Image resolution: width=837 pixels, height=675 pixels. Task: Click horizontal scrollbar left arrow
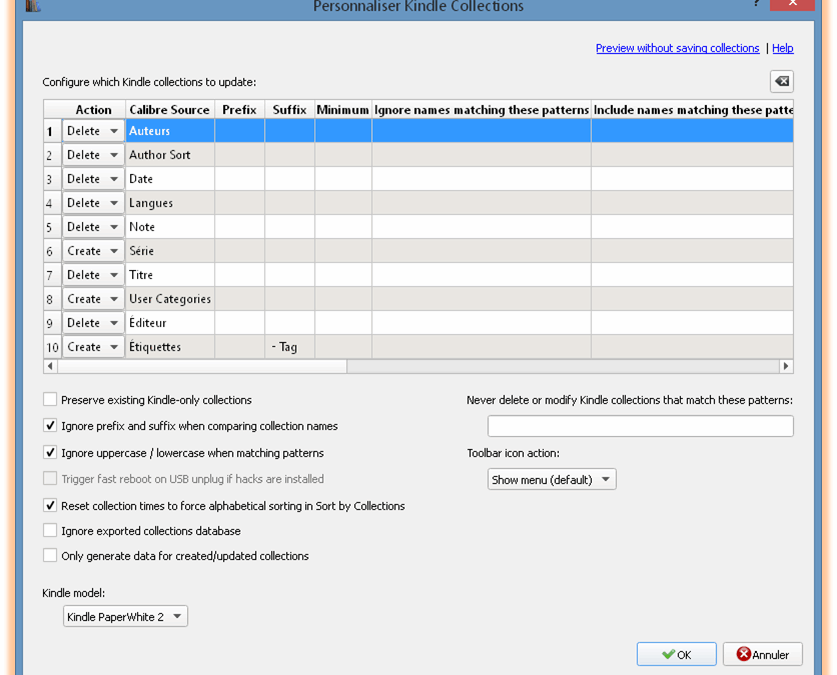click(50, 366)
